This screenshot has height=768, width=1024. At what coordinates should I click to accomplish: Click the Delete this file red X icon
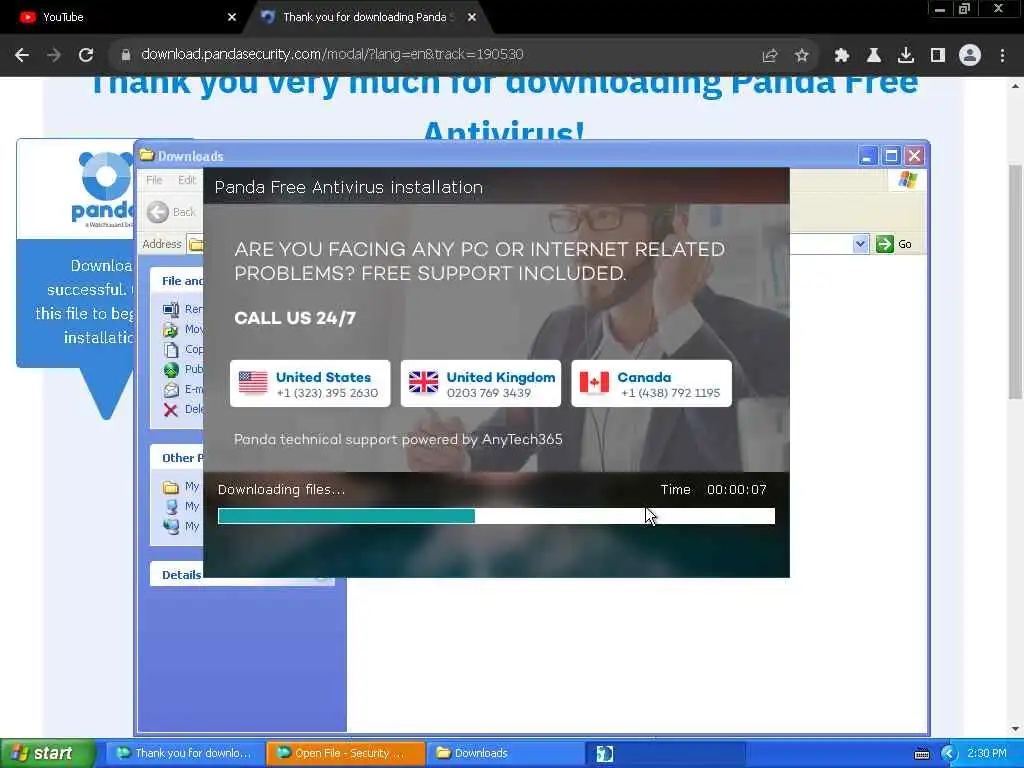[x=171, y=409]
